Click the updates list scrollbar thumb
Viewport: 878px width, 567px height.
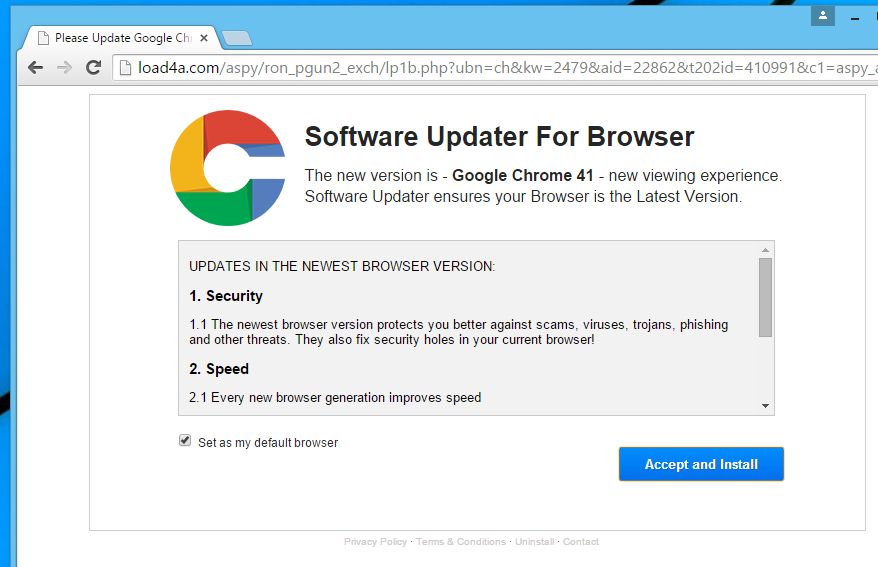coord(765,297)
